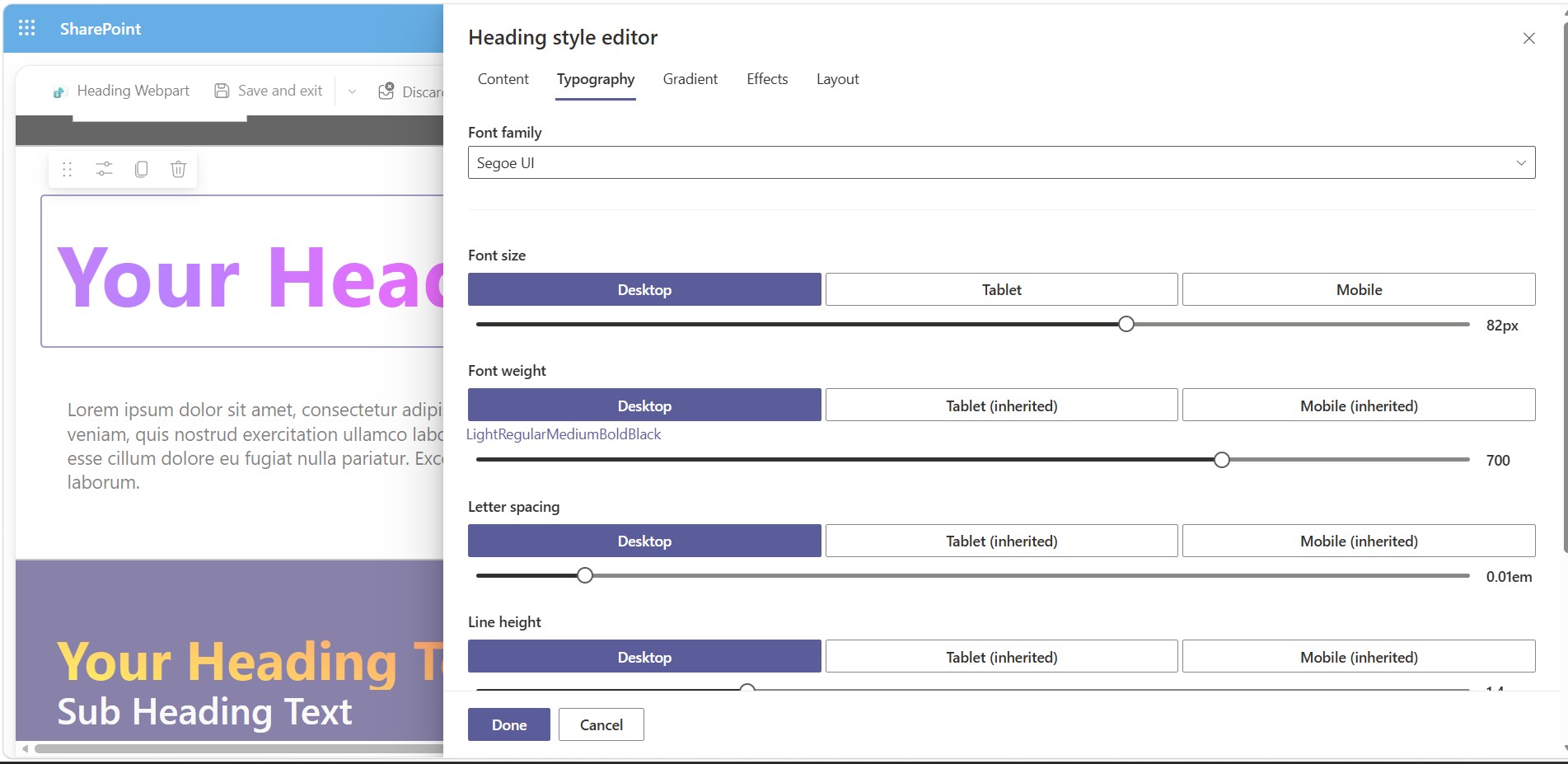The width and height of the screenshot is (1568, 764).
Task: Click the SharePoint title in the header
Action: (x=101, y=29)
